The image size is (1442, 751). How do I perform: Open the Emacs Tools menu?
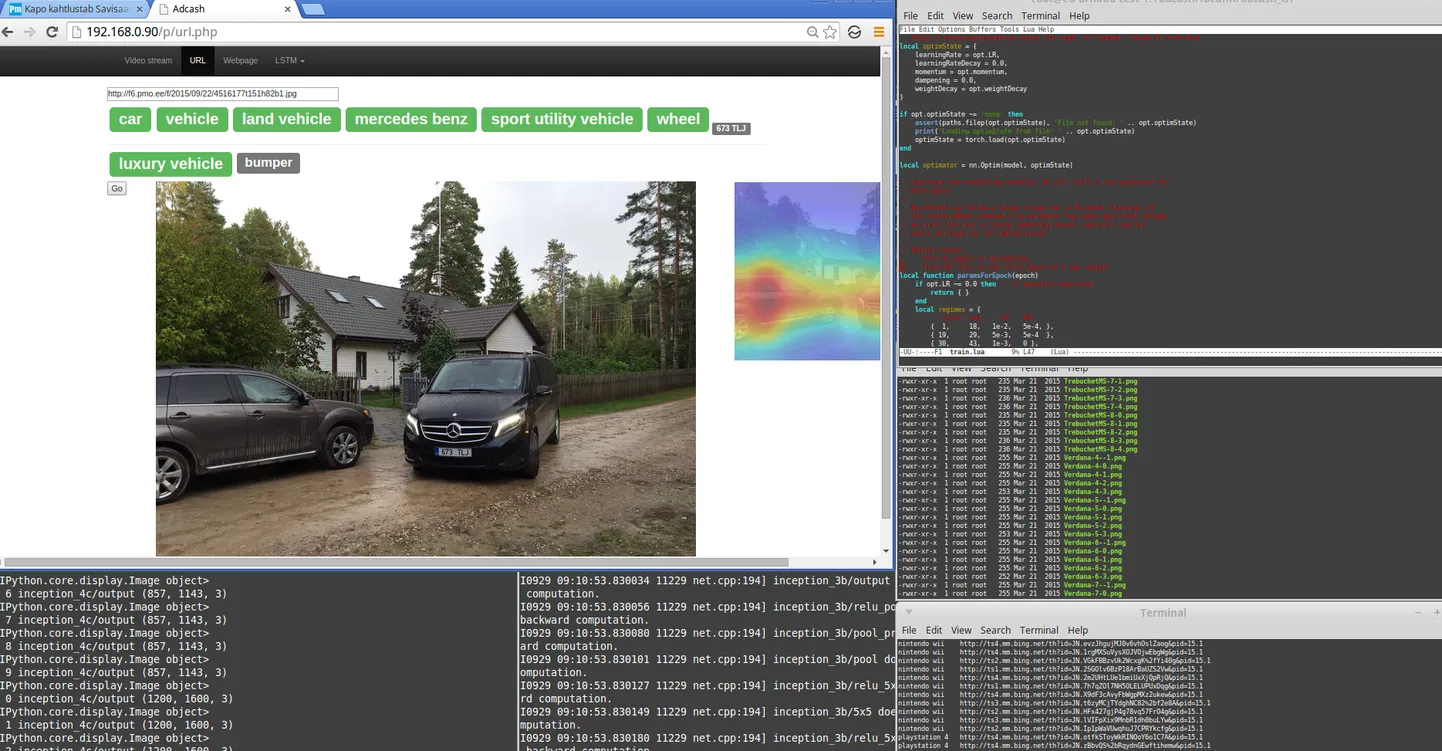pyautogui.click(x=1009, y=29)
